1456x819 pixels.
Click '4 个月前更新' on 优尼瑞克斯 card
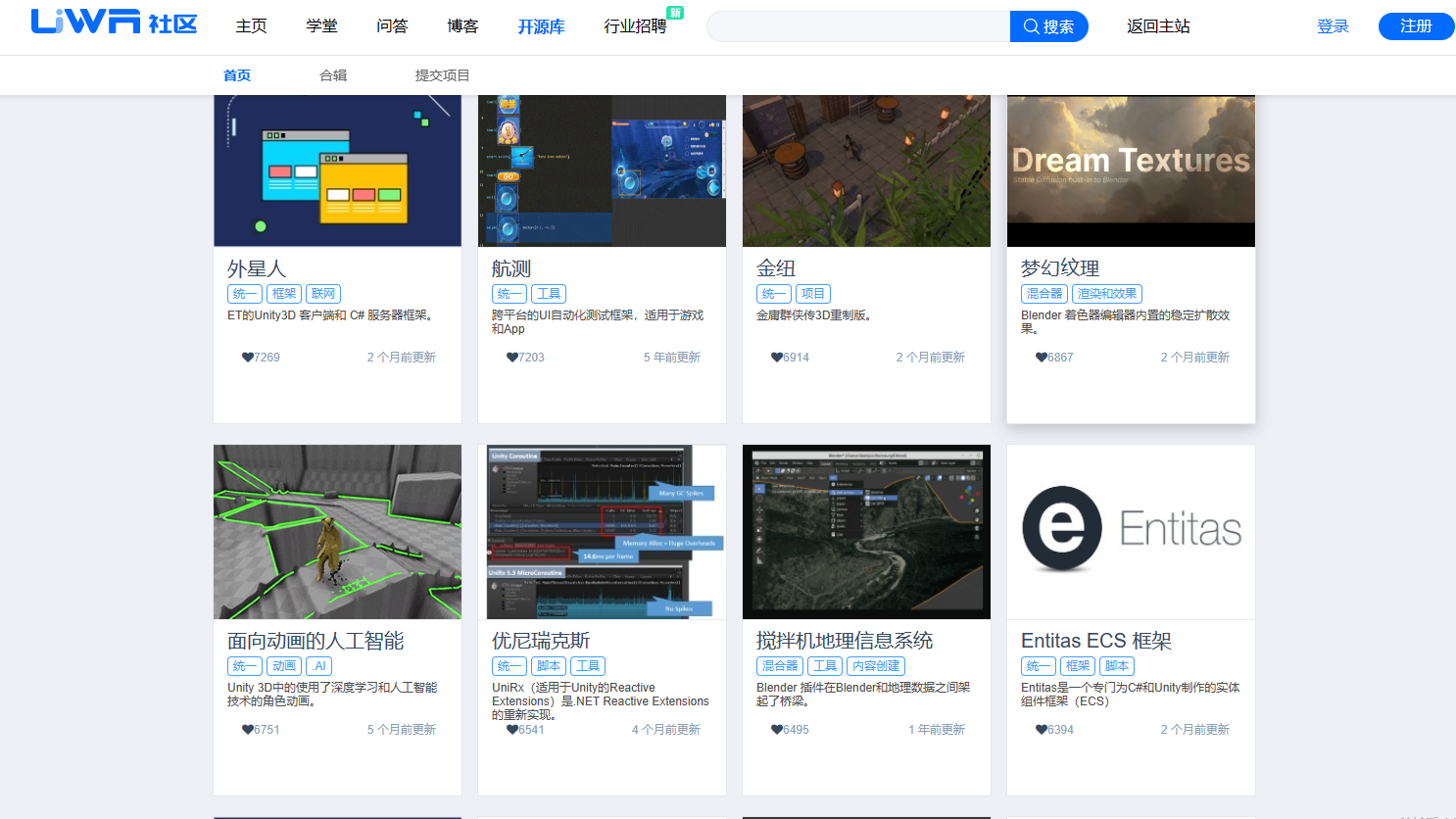(665, 730)
